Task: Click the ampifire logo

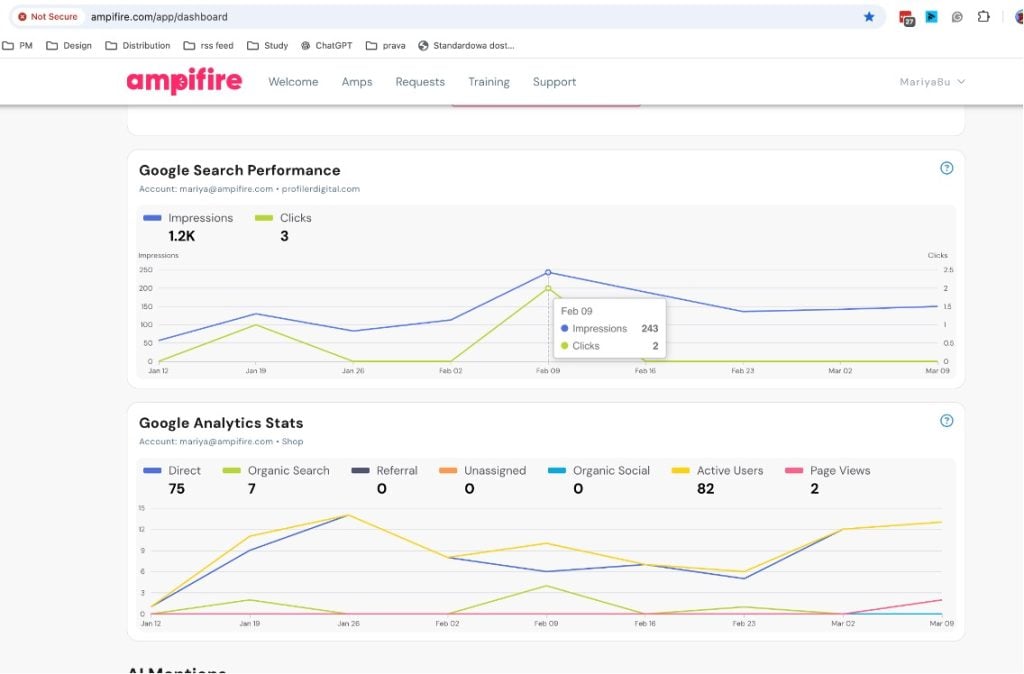Action: [184, 81]
